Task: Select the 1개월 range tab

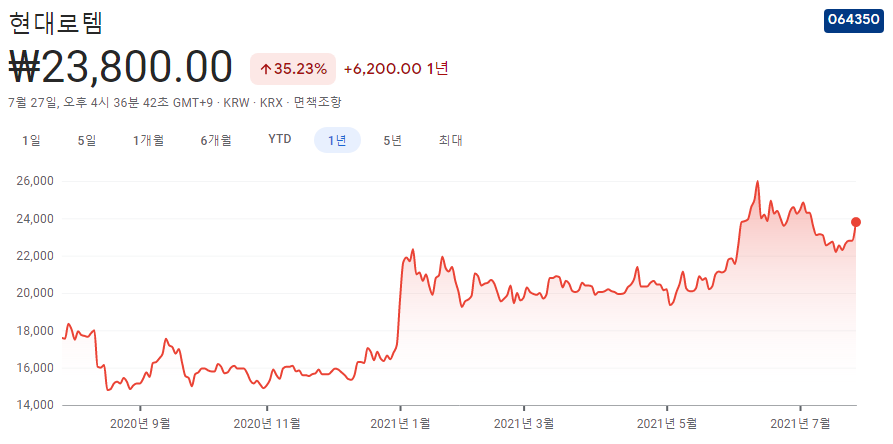Action: [x=149, y=141]
